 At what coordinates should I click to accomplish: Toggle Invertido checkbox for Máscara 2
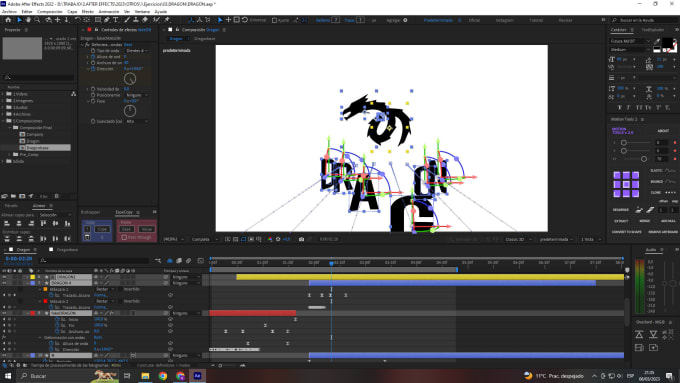point(120,301)
